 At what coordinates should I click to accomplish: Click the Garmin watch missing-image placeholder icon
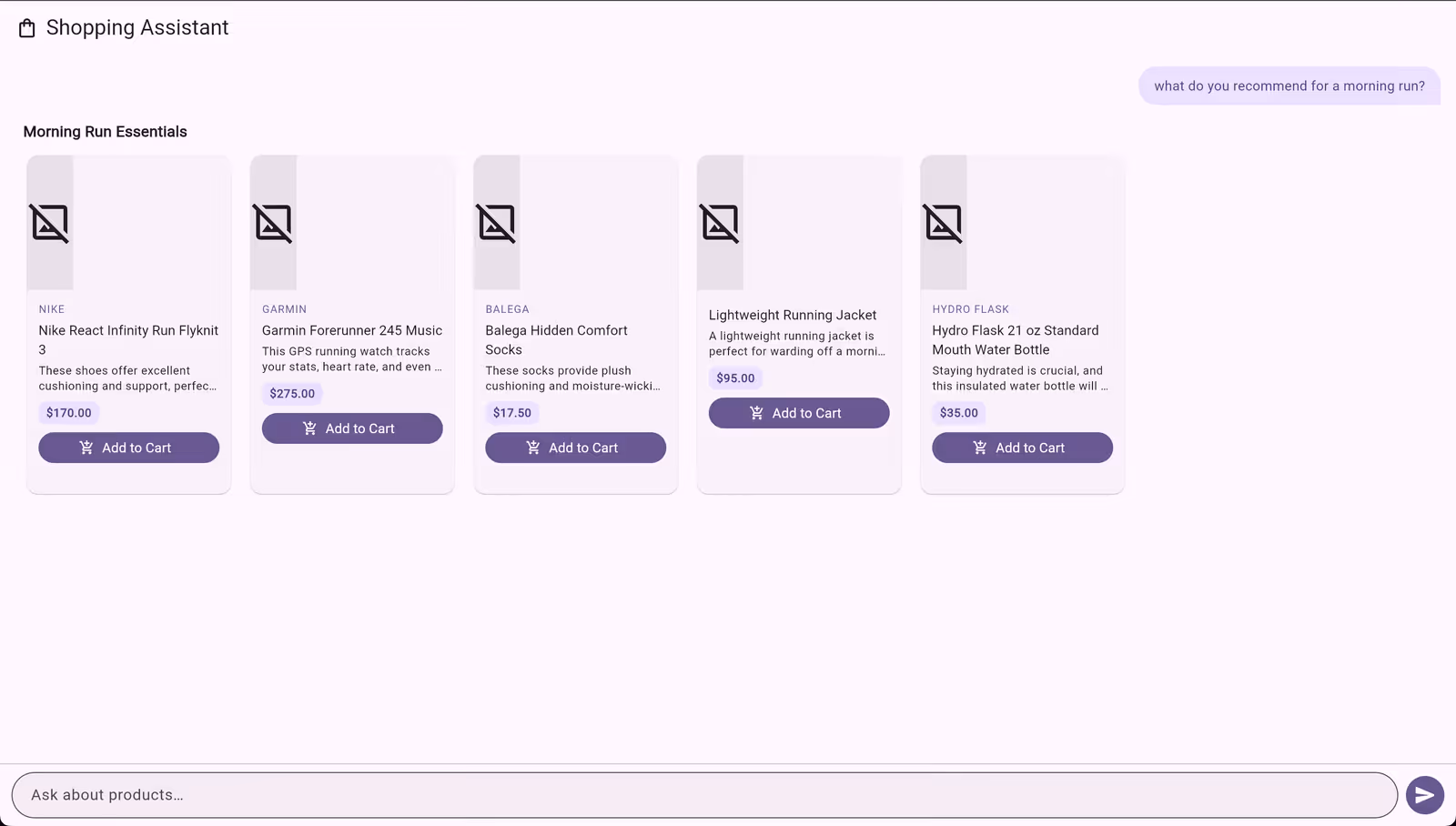pos(273,223)
